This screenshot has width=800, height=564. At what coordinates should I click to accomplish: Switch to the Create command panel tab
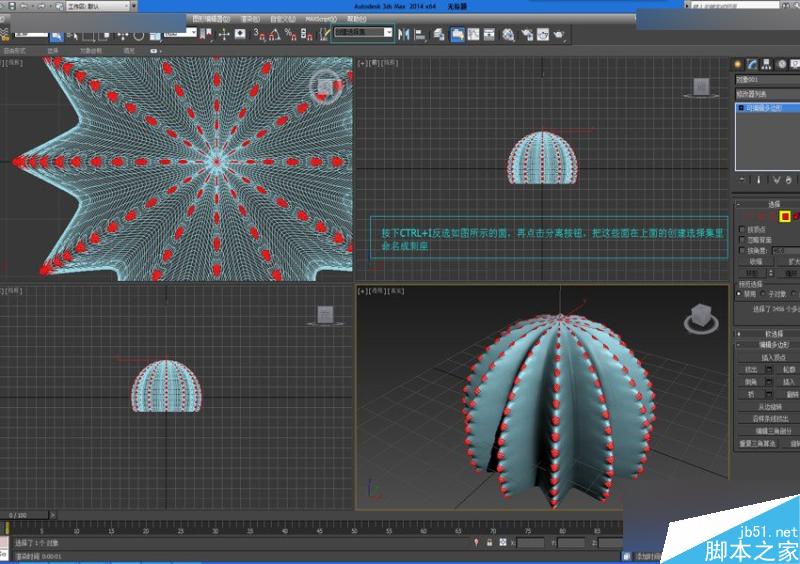pos(737,64)
